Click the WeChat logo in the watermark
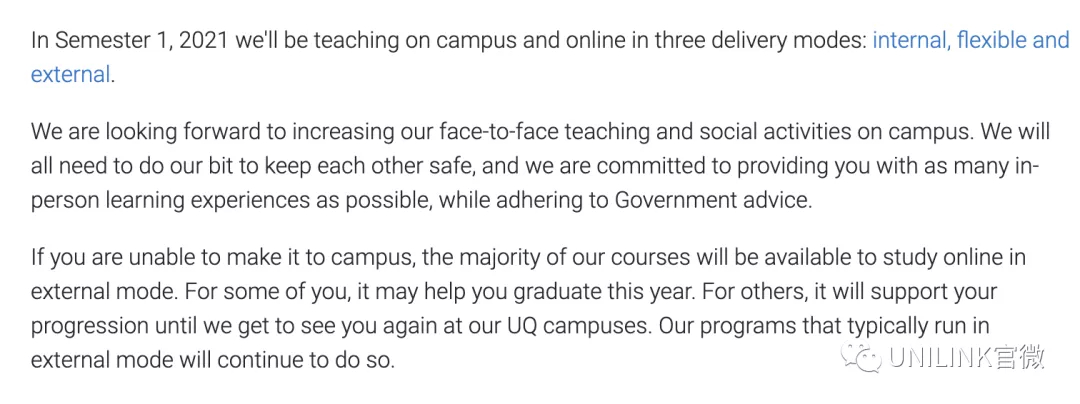Viewport: 1080px width, 404px height. point(864,359)
